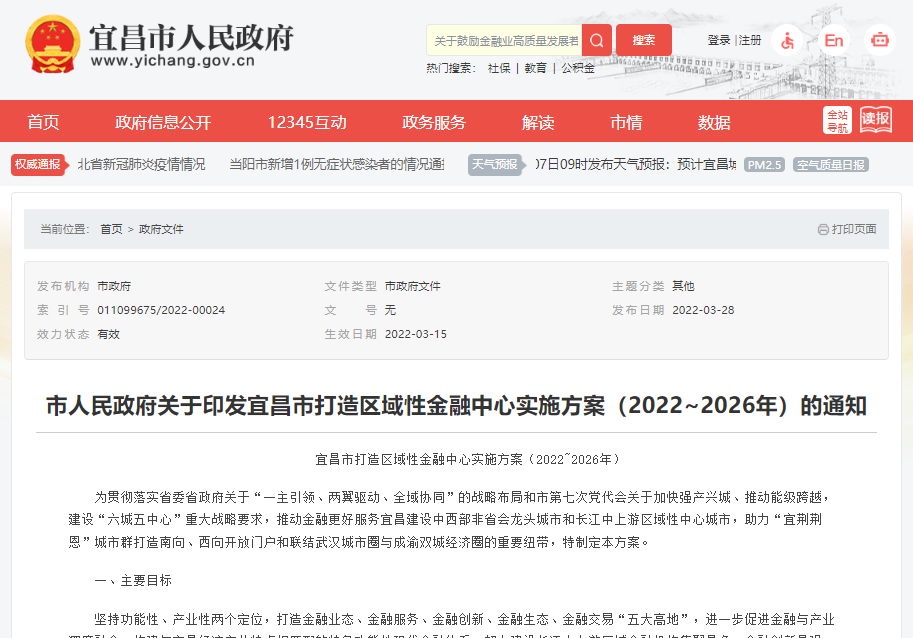Click the printer icon for 打印页面
The width and height of the screenshot is (913, 638).
823,229
